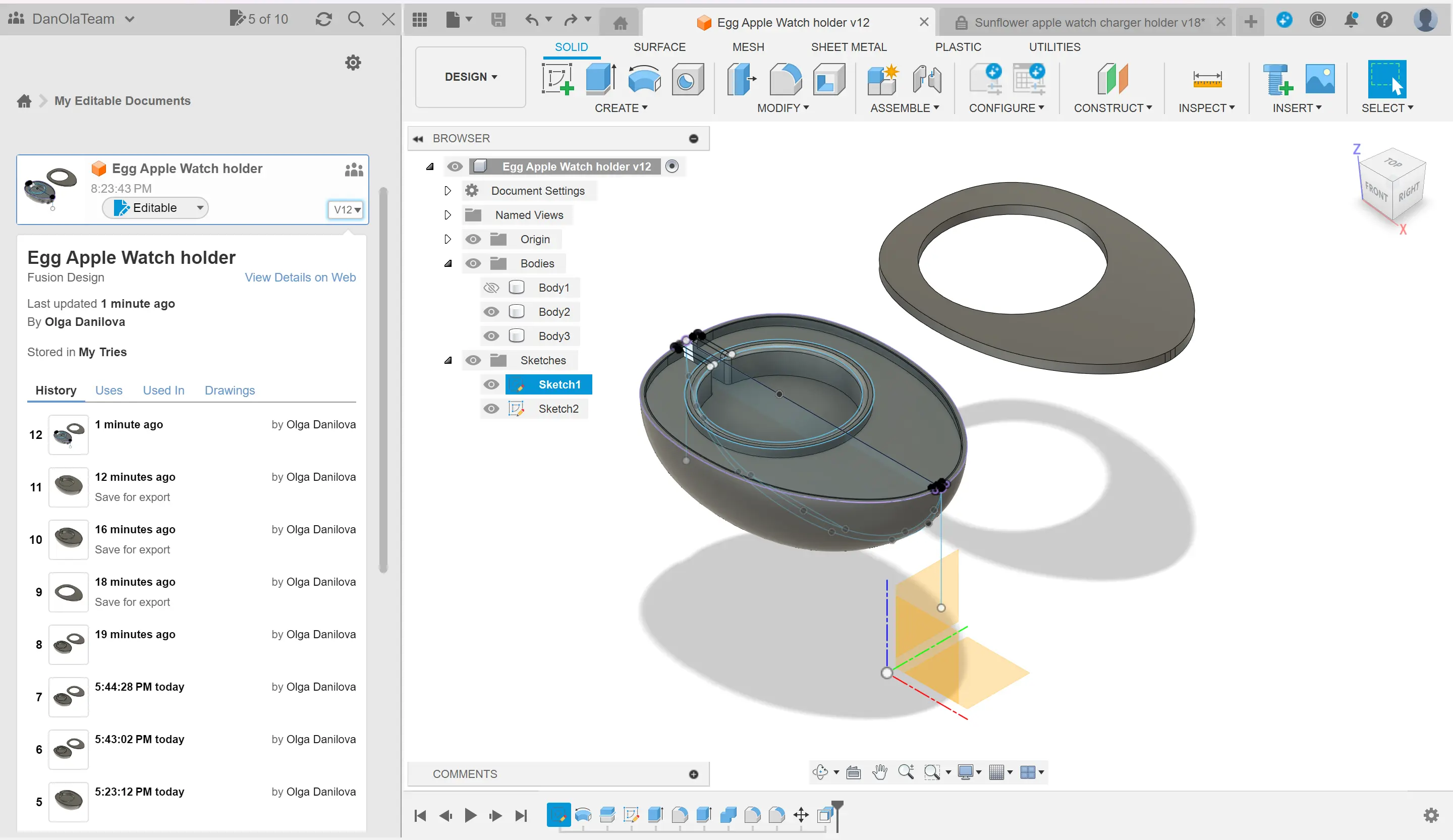Click the Configuration Table icon

1029,80
